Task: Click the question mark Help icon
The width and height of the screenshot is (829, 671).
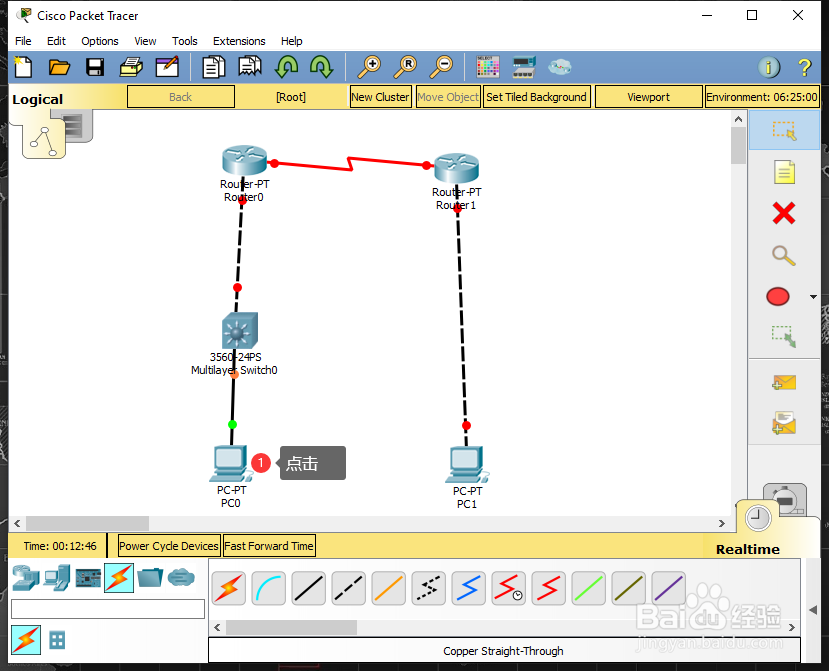Action: coord(805,67)
